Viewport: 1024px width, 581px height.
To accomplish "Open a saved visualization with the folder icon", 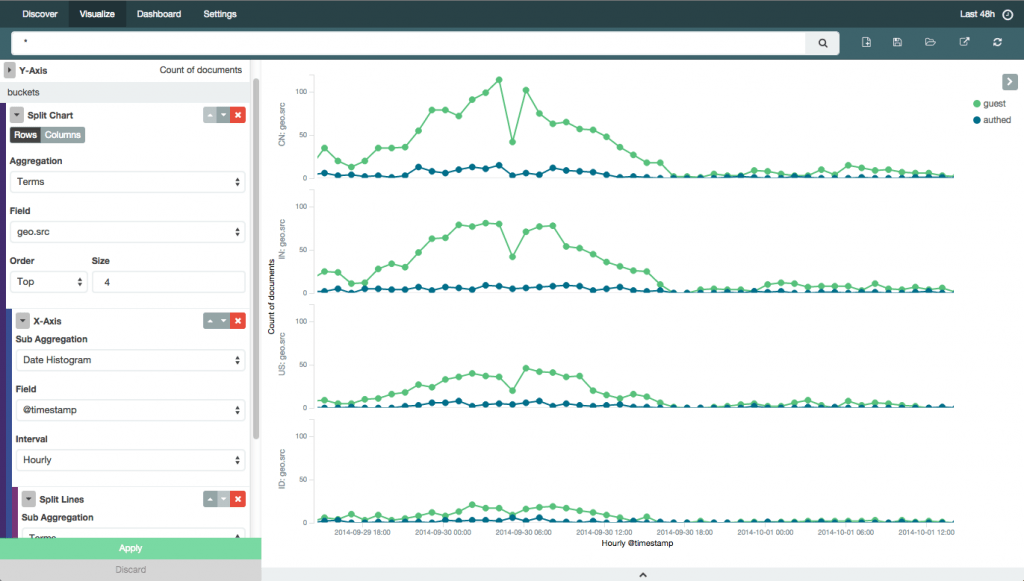I will click(x=930, y=42).
